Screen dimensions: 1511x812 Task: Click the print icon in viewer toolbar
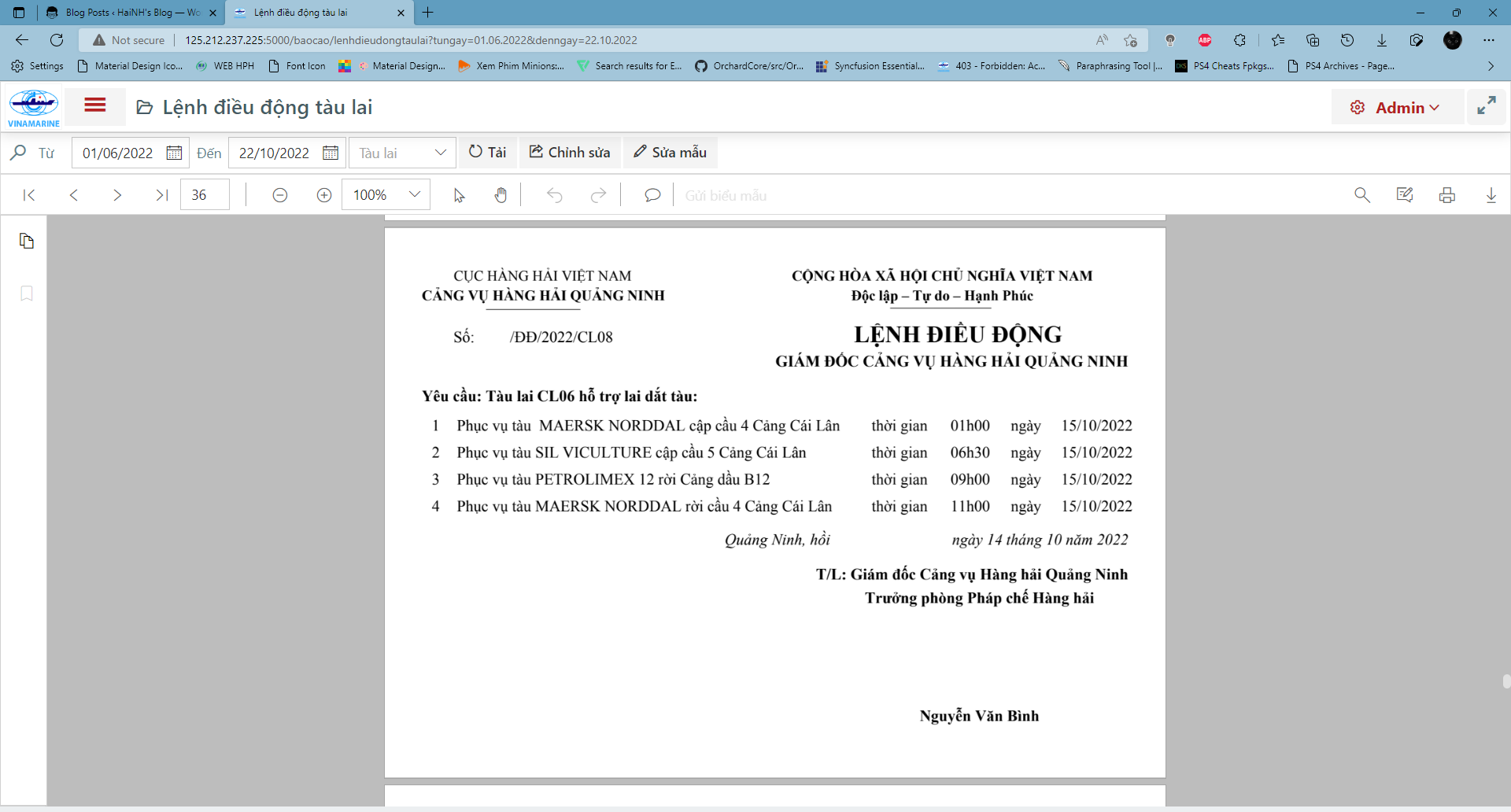[1446, 195]
